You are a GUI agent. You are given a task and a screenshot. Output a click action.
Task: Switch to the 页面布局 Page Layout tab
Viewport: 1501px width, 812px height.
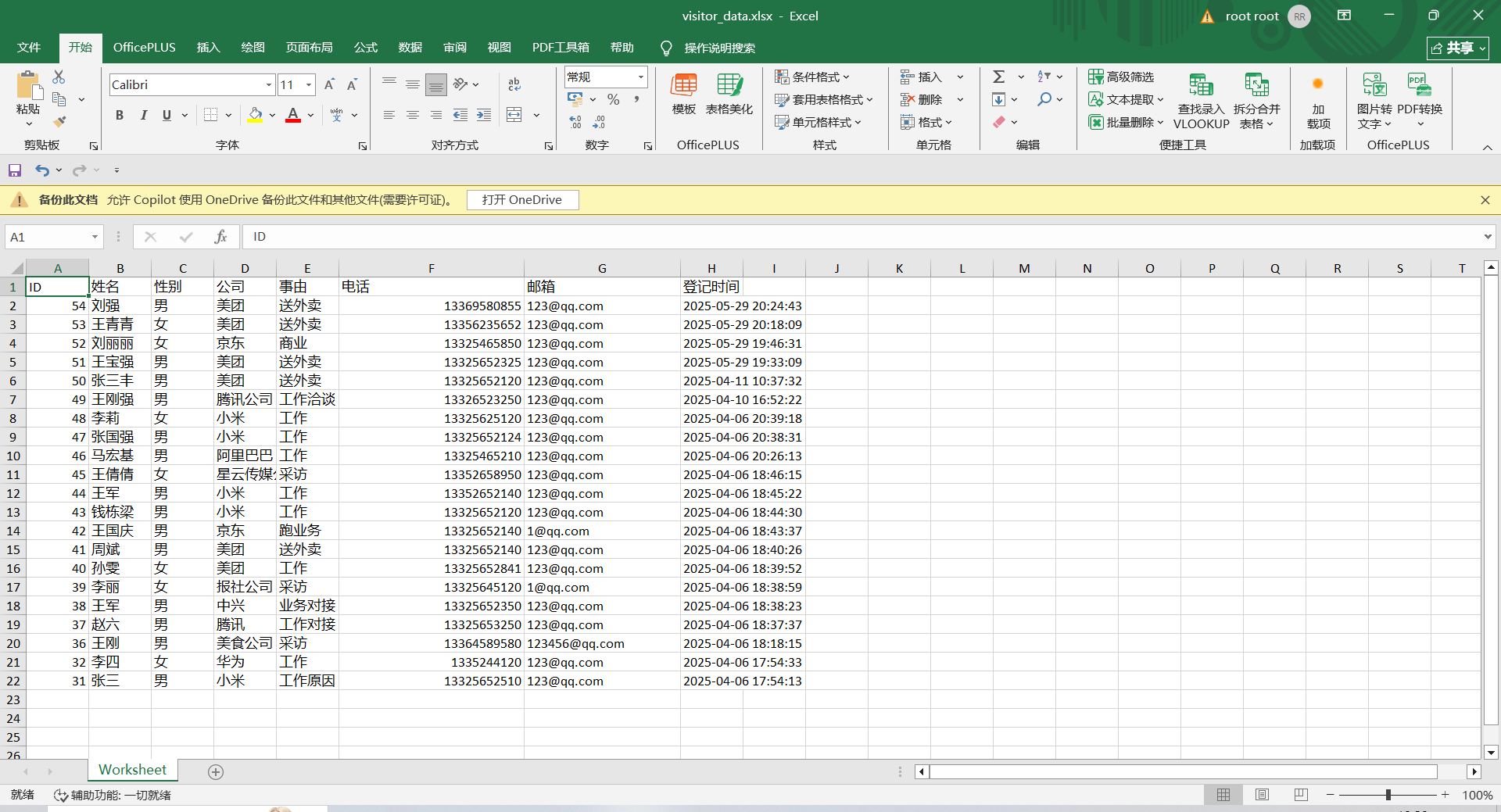pos(309,48)
